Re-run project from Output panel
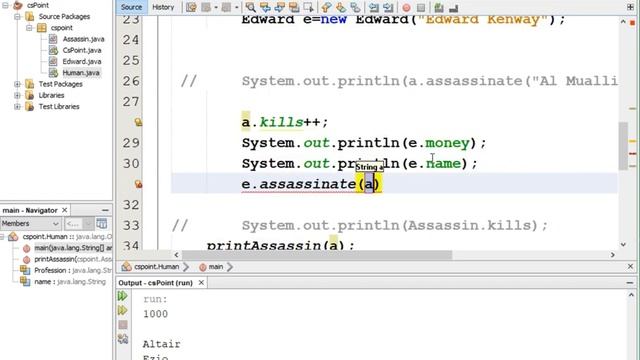Image resolution: width=640 pixels, height=360 pixels. (122, 296)
